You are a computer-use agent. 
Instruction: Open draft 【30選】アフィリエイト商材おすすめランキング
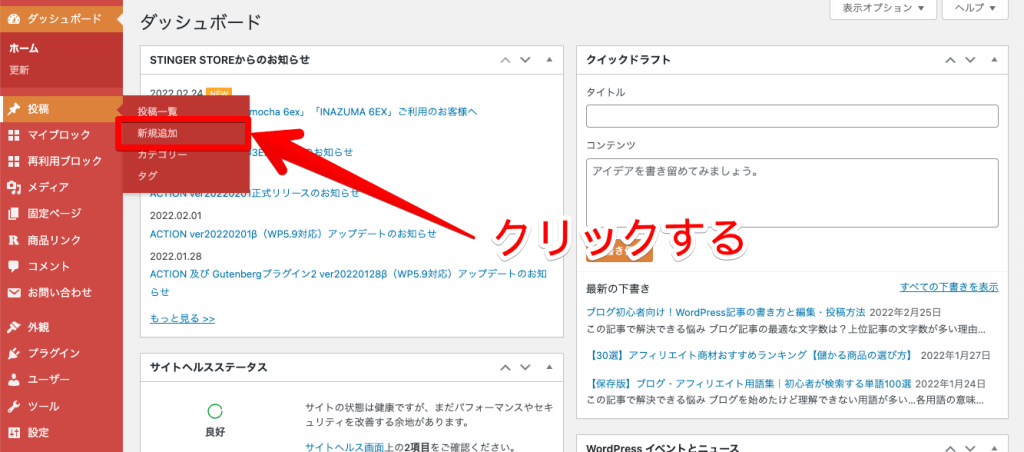tap(750, 356)
